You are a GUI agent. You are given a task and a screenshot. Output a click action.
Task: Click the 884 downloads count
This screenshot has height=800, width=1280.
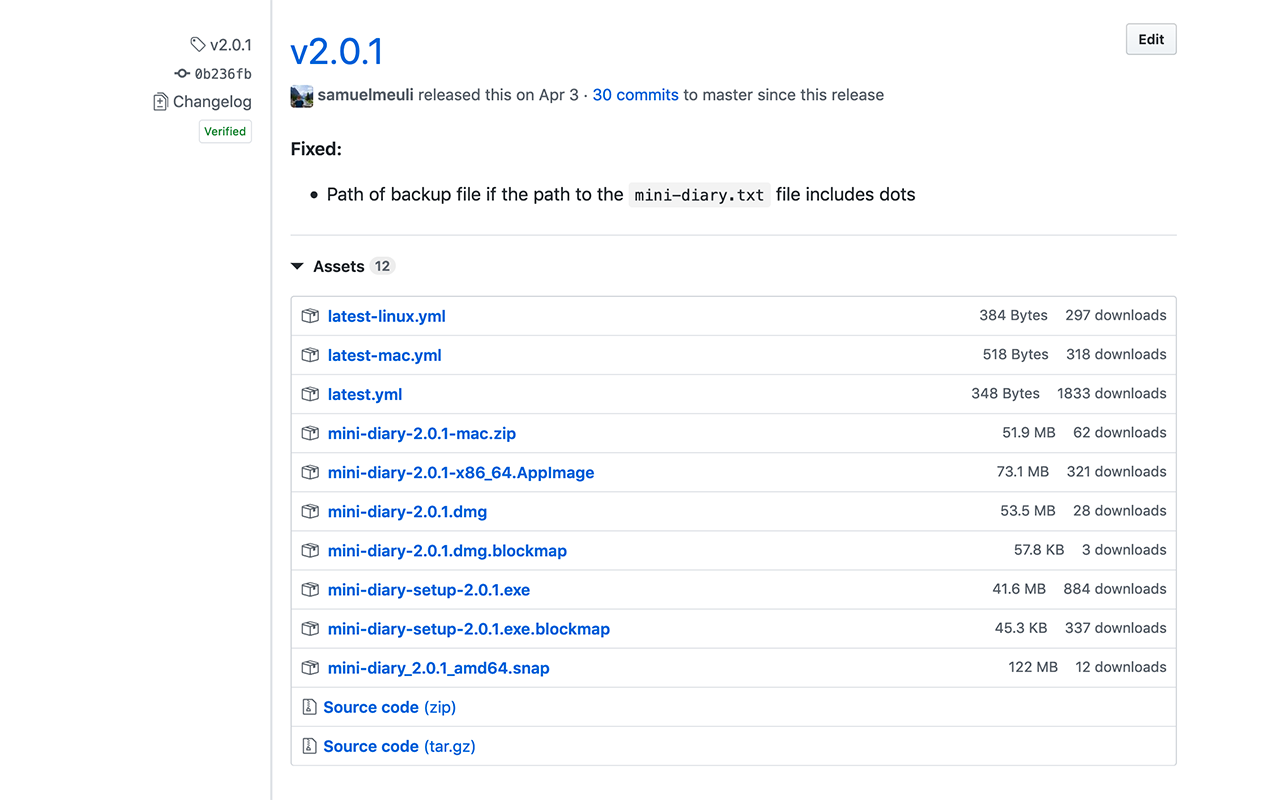coord(1115,588)
